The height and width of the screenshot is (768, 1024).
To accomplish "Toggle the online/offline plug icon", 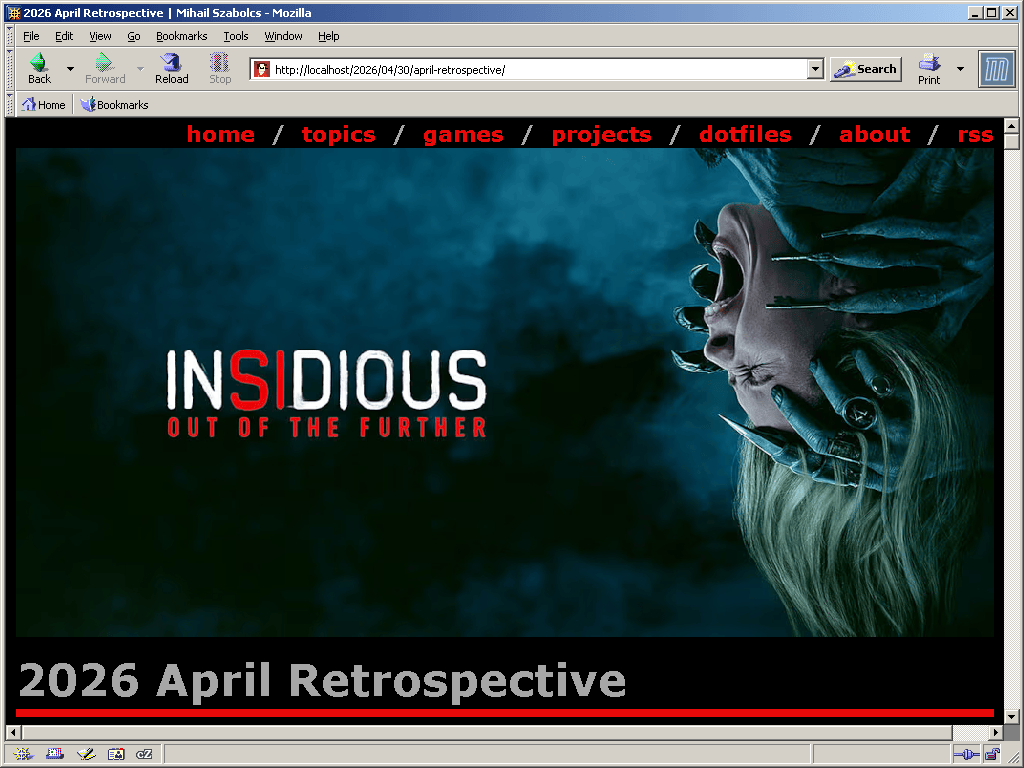I will (966, 754).
